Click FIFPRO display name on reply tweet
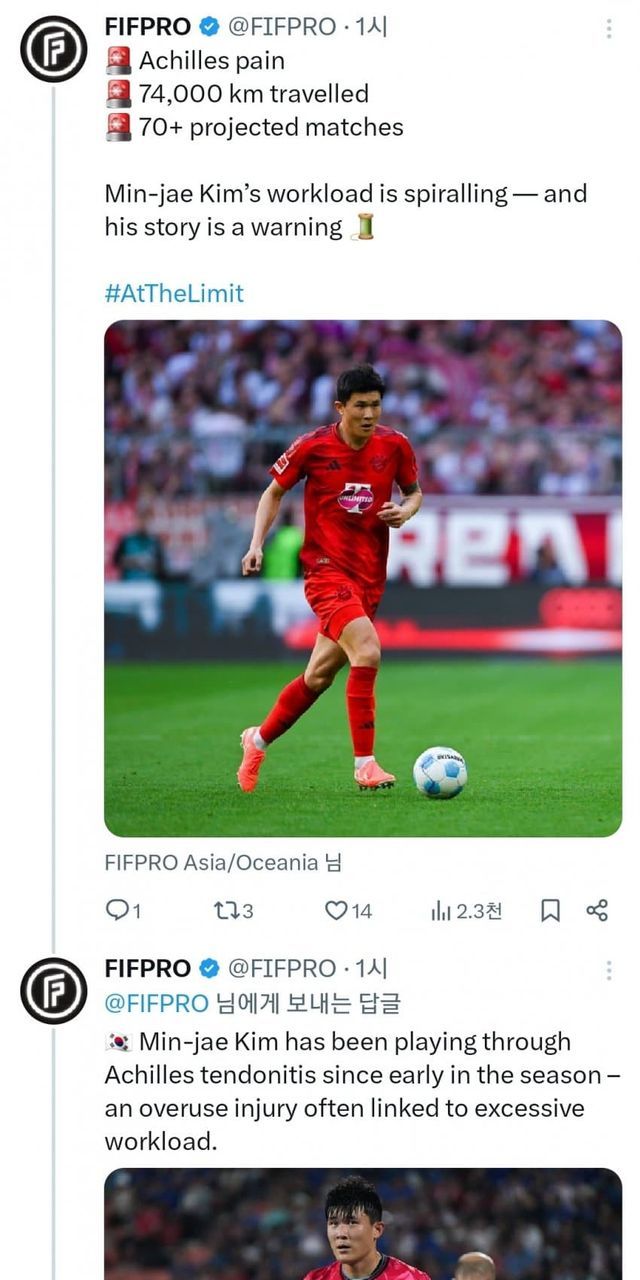Screen dimensions: 640x1280 147,968
